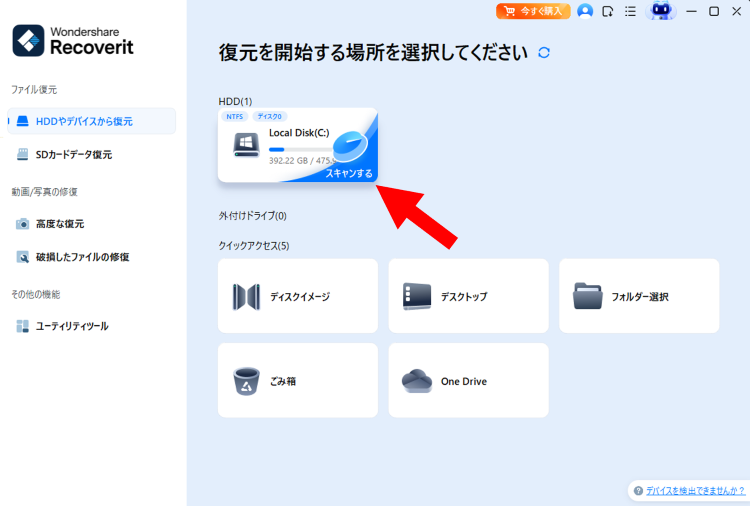Screen dimensions: 750x506
Task: Click the recycle bin icon
Action: [x=246, y=381]
